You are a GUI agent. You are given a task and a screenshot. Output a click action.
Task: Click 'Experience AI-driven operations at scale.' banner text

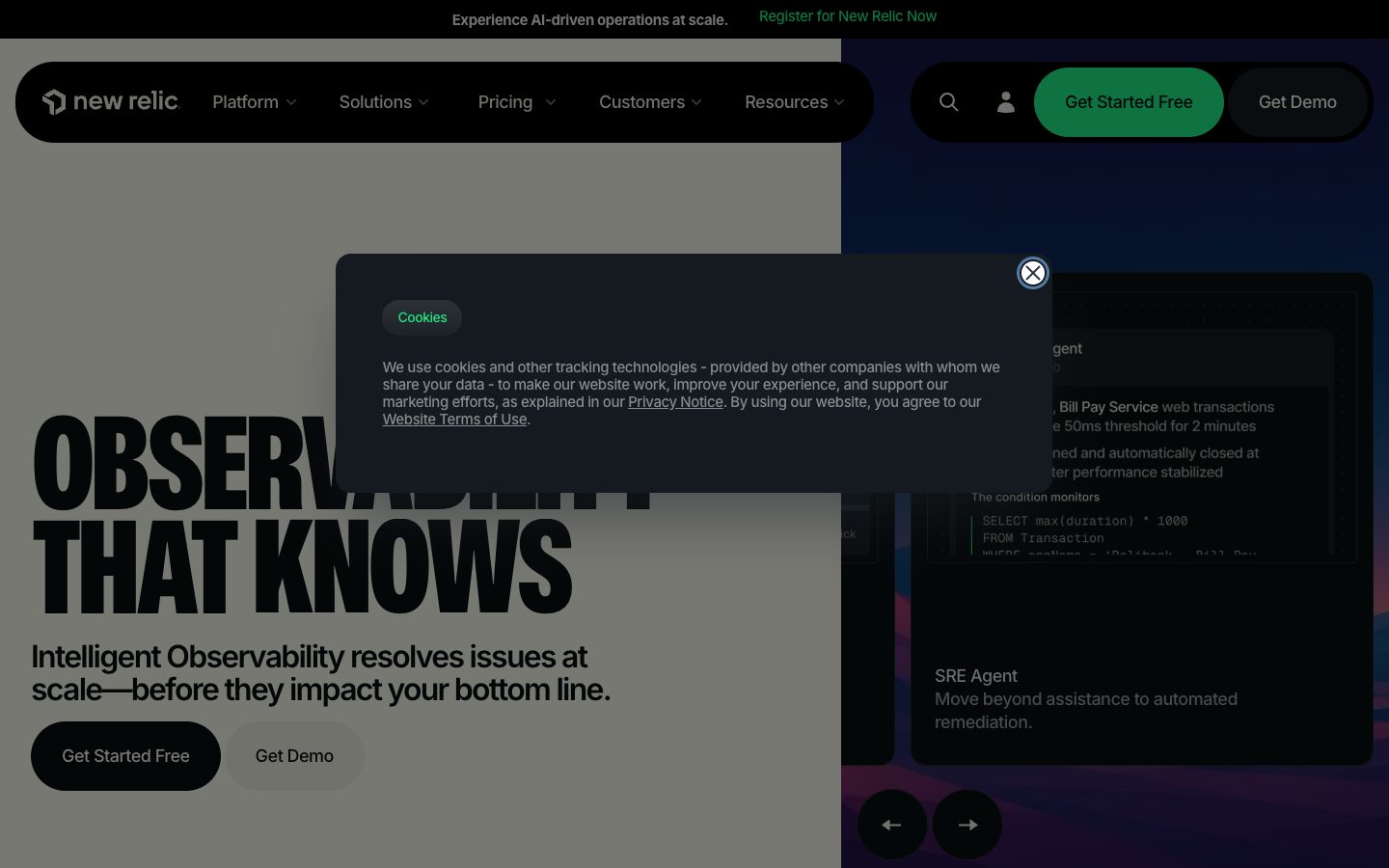pos(590,20)
